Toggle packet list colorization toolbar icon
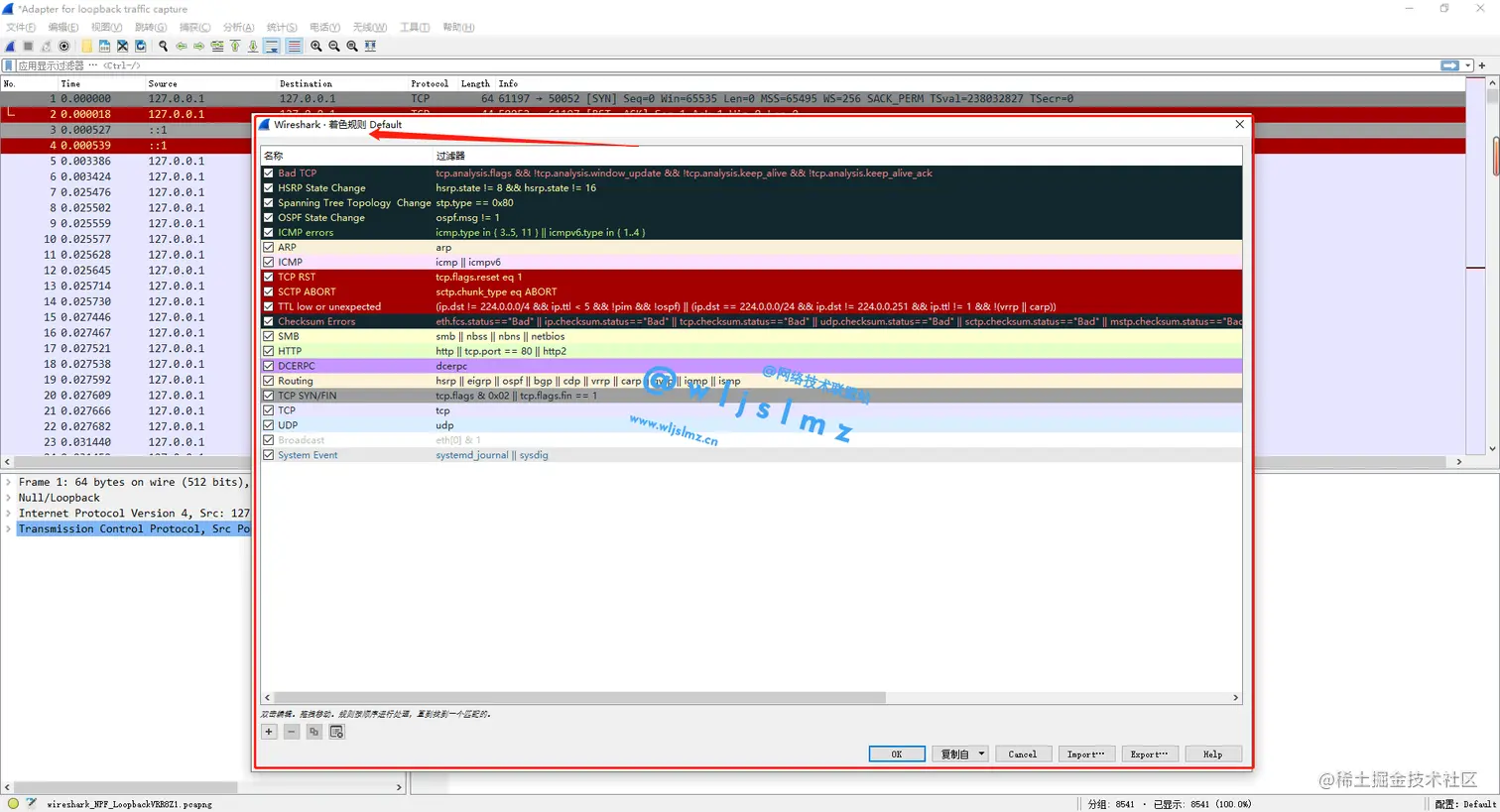Screen dimensions: 1500x812 point(294,46)
